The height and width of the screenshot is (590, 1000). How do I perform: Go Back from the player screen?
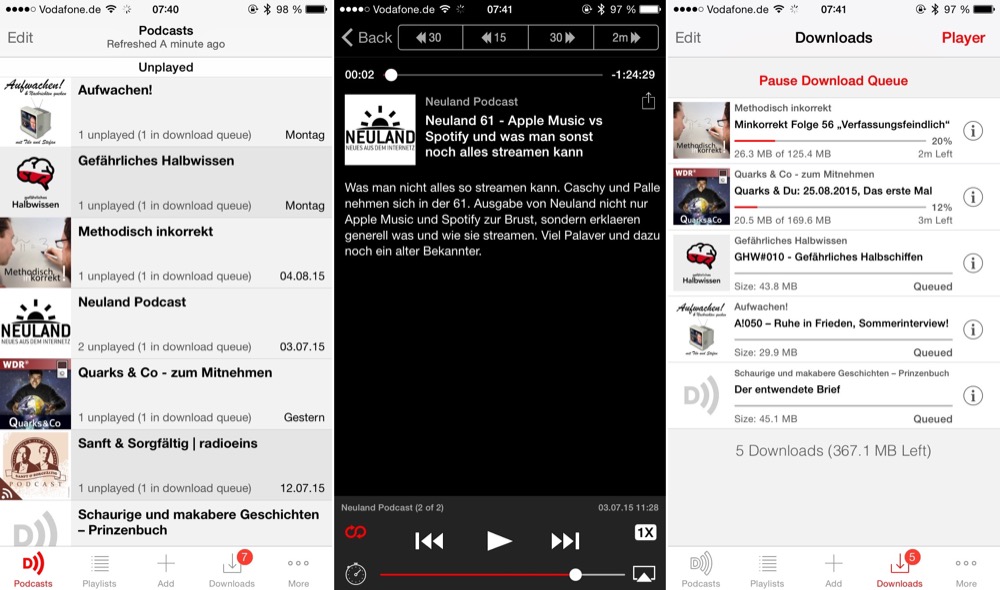pos(367,38)
